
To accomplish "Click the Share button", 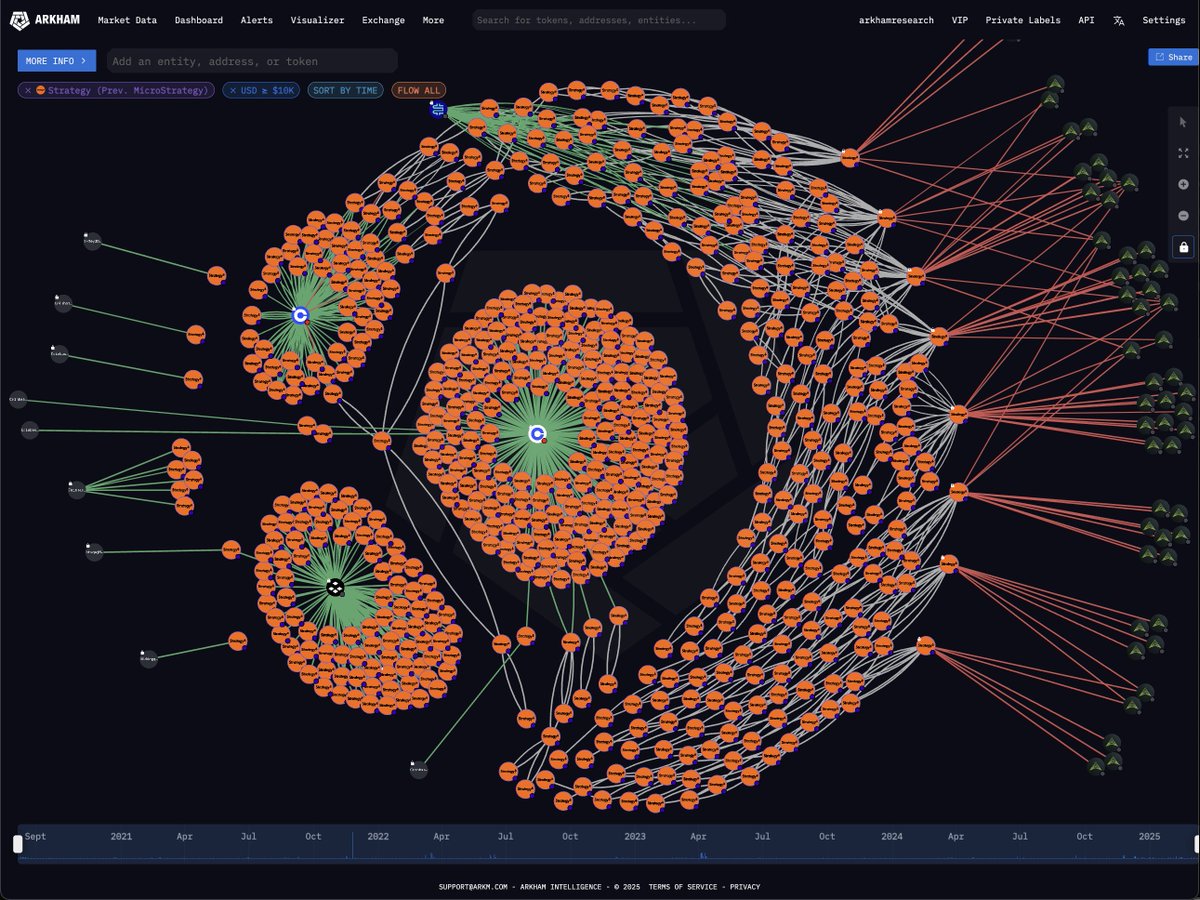I will click(1173, 57).
